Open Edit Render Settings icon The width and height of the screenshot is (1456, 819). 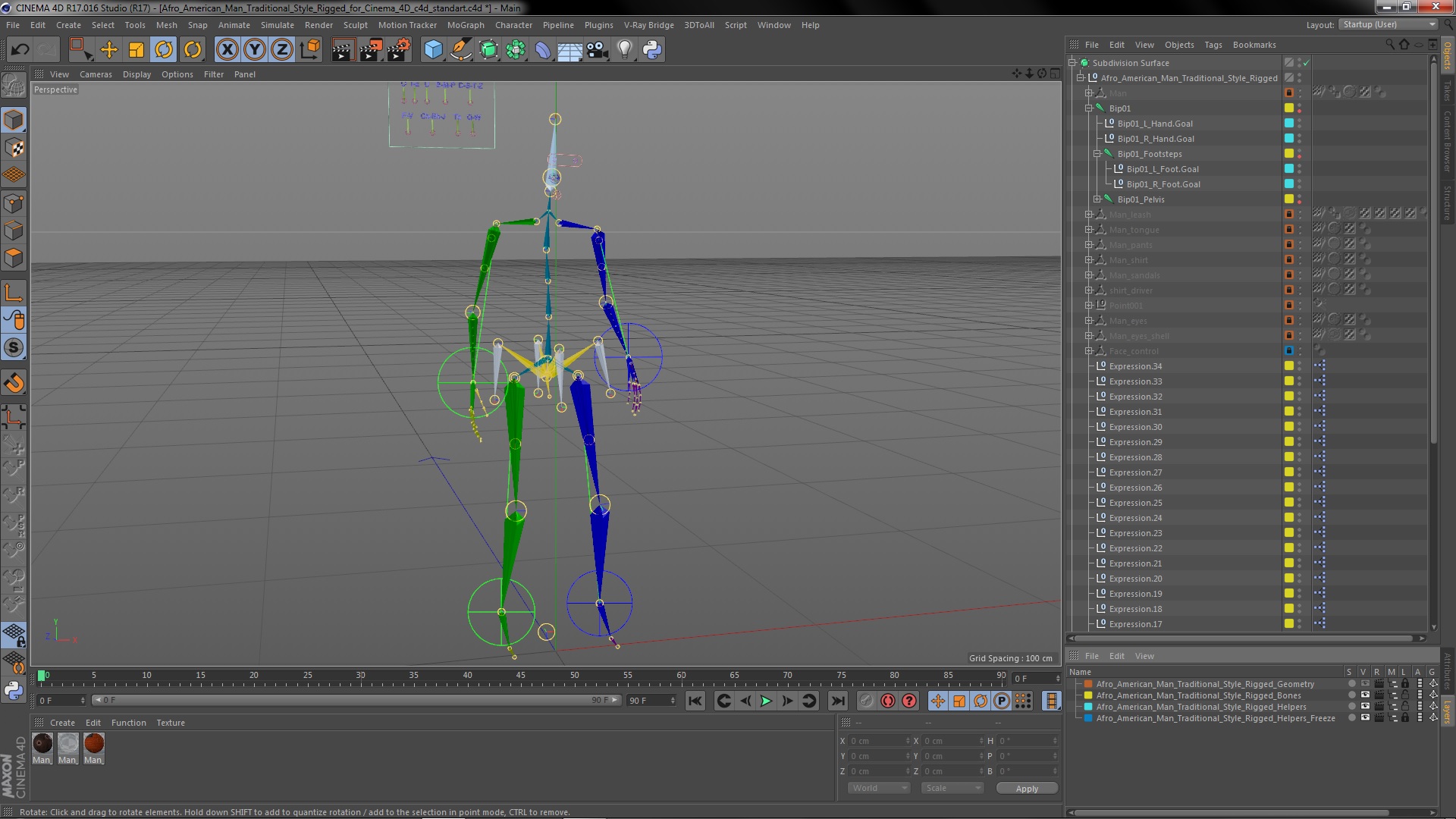pos(398,50)
